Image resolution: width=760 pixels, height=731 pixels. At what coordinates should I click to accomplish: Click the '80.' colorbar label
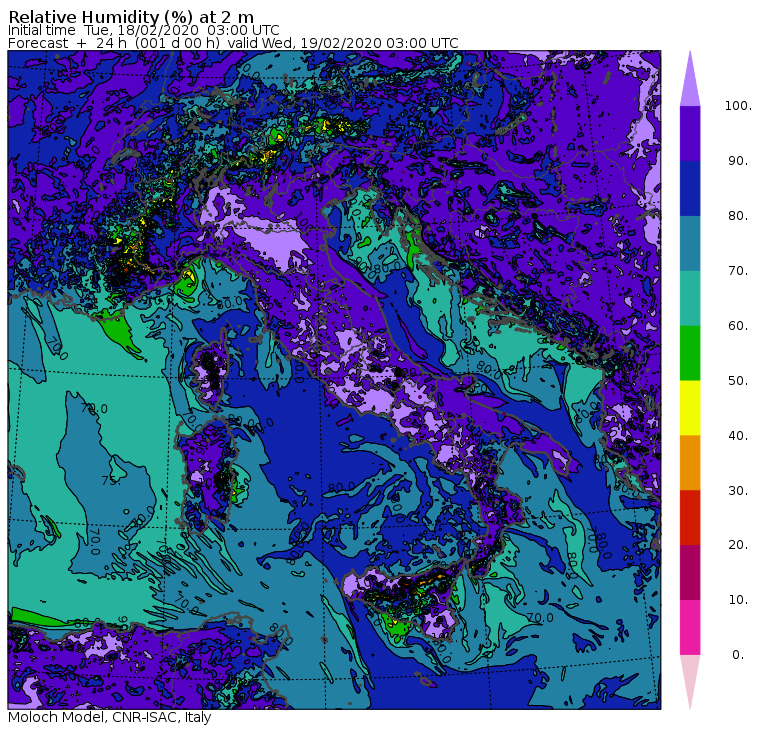(738, 216)
